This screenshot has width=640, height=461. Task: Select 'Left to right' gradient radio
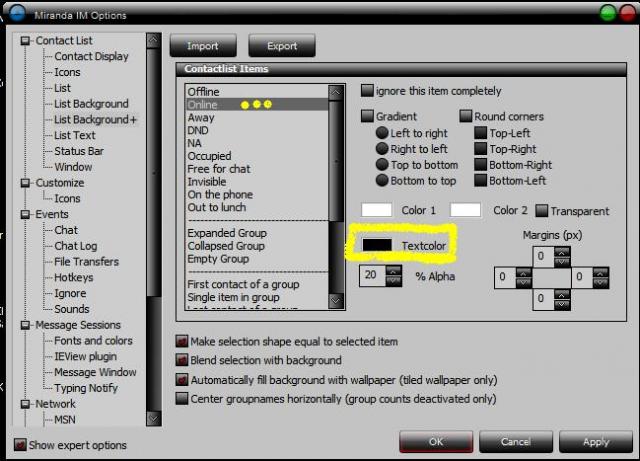[382, 133]
